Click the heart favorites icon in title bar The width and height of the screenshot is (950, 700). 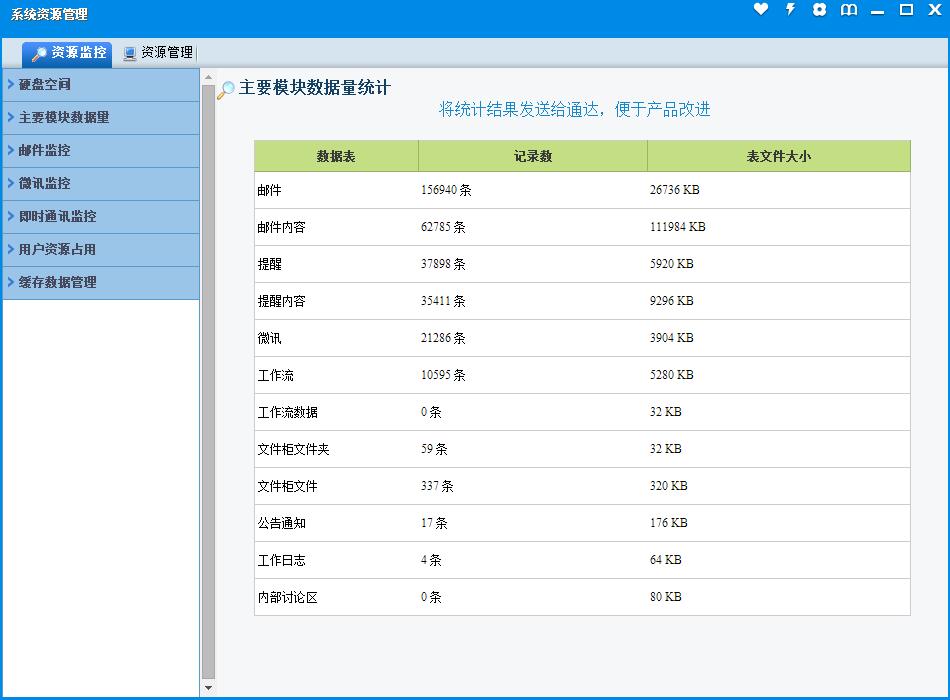pyautogui.click(x=761, y=10)
